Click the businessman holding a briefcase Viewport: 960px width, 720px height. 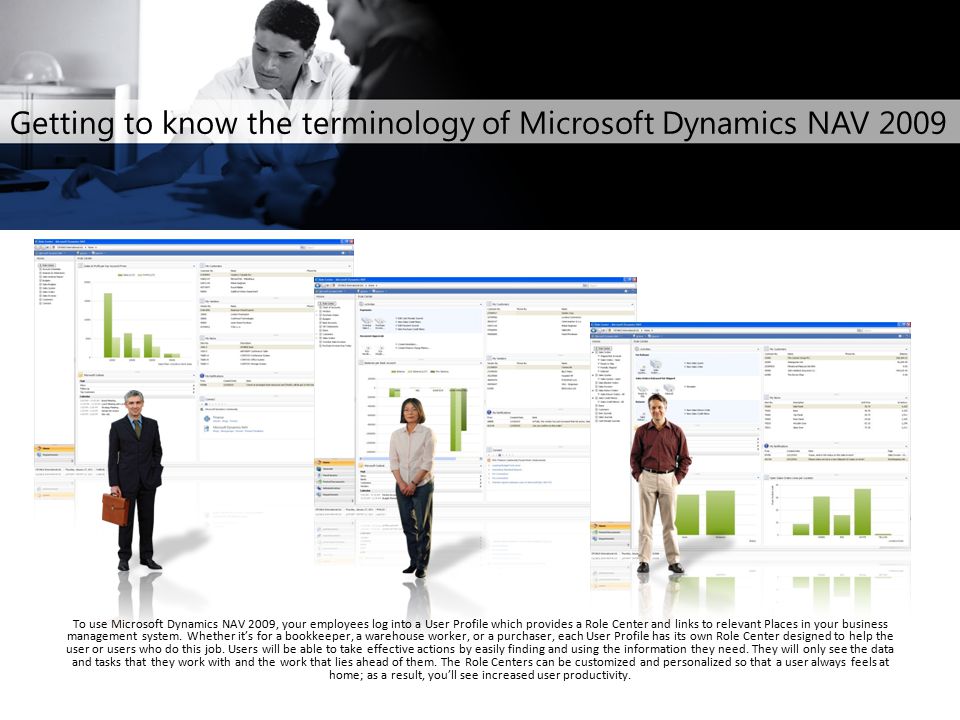(133, 480)
